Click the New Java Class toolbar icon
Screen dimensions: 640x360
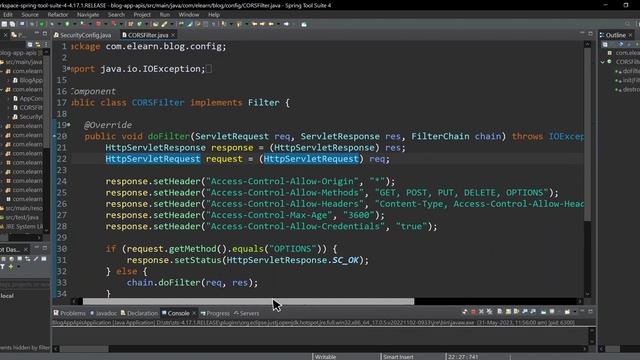coord(139,24)
